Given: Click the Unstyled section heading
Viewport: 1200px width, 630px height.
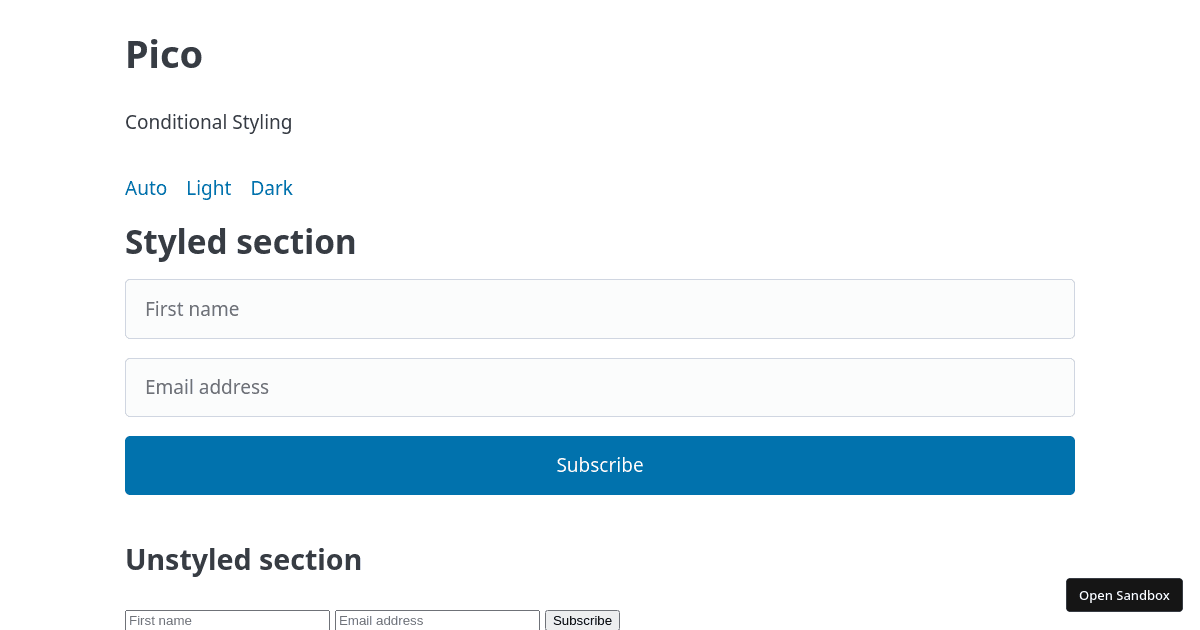Looking at the screenshot, I should pyautogui.click(x=243, y=559).
